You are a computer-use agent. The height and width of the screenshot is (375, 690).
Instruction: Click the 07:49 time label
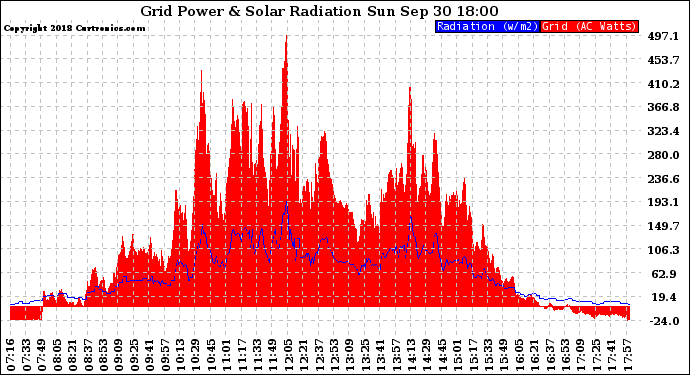tap(41, 355)
